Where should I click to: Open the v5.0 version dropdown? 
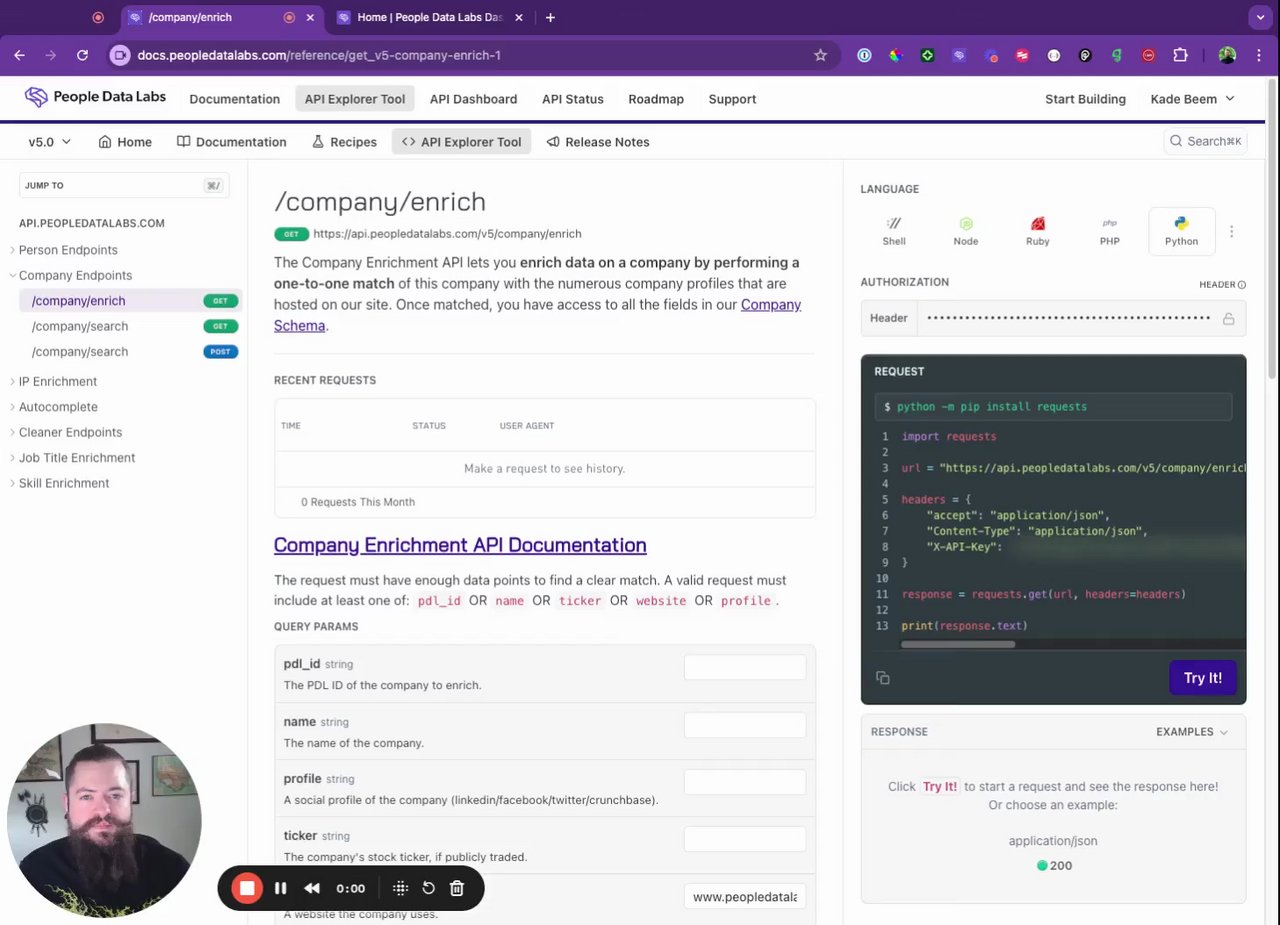click(x=49, y=142)
